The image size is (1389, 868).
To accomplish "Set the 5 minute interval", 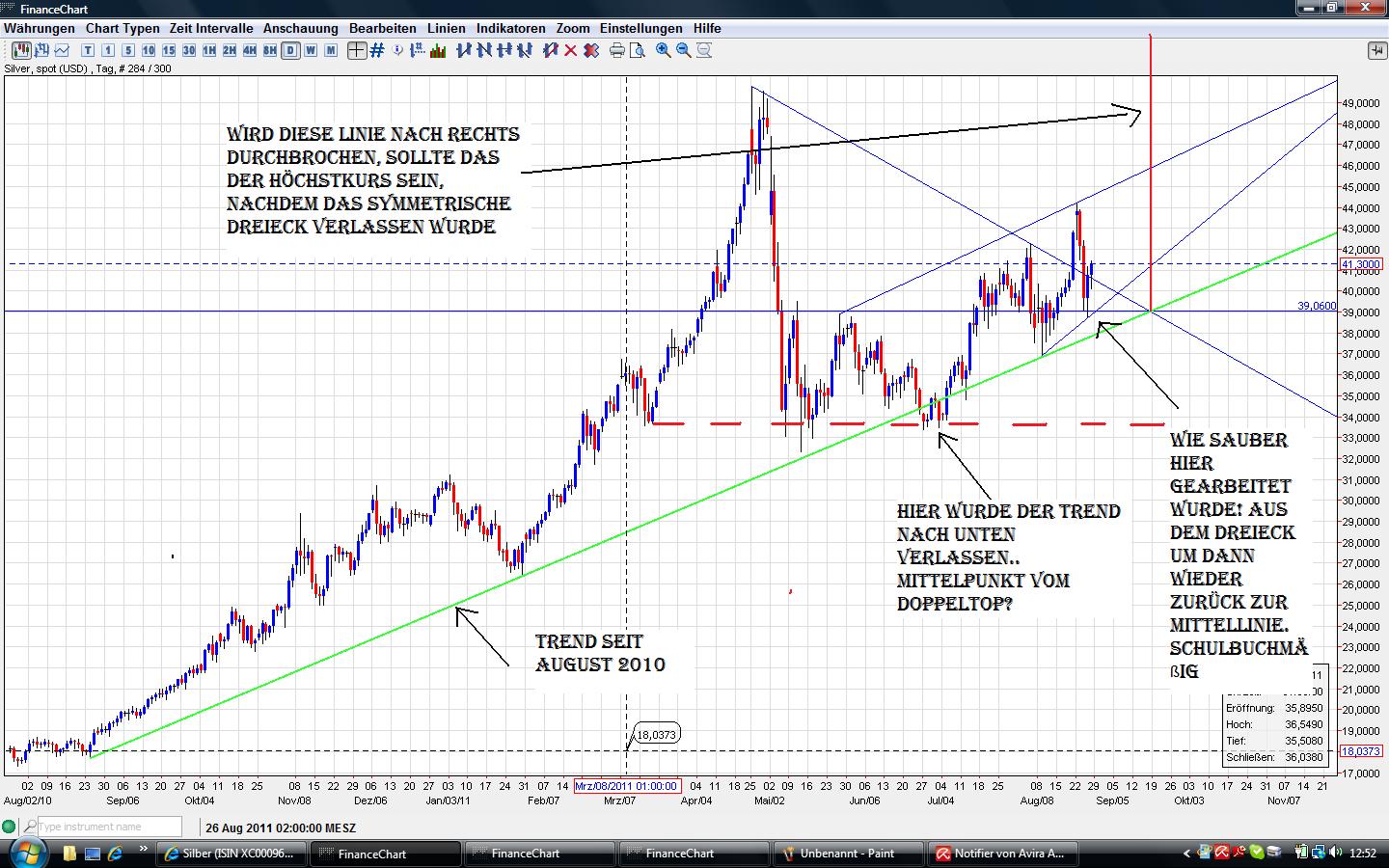I will (128, 50).
